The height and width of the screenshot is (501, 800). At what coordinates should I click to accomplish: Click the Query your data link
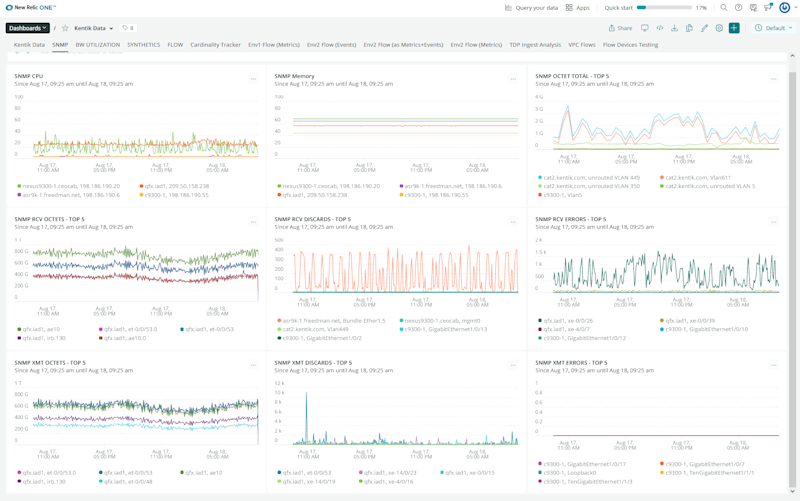[x=536, y=8]
